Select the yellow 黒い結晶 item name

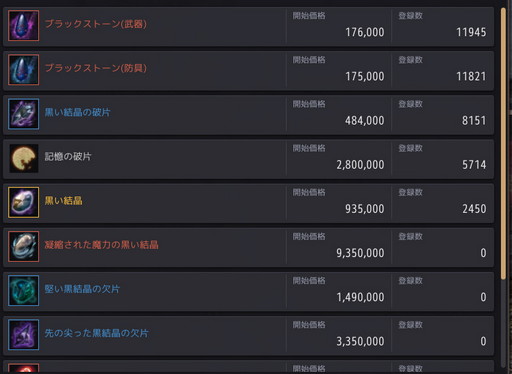[63, 201]
